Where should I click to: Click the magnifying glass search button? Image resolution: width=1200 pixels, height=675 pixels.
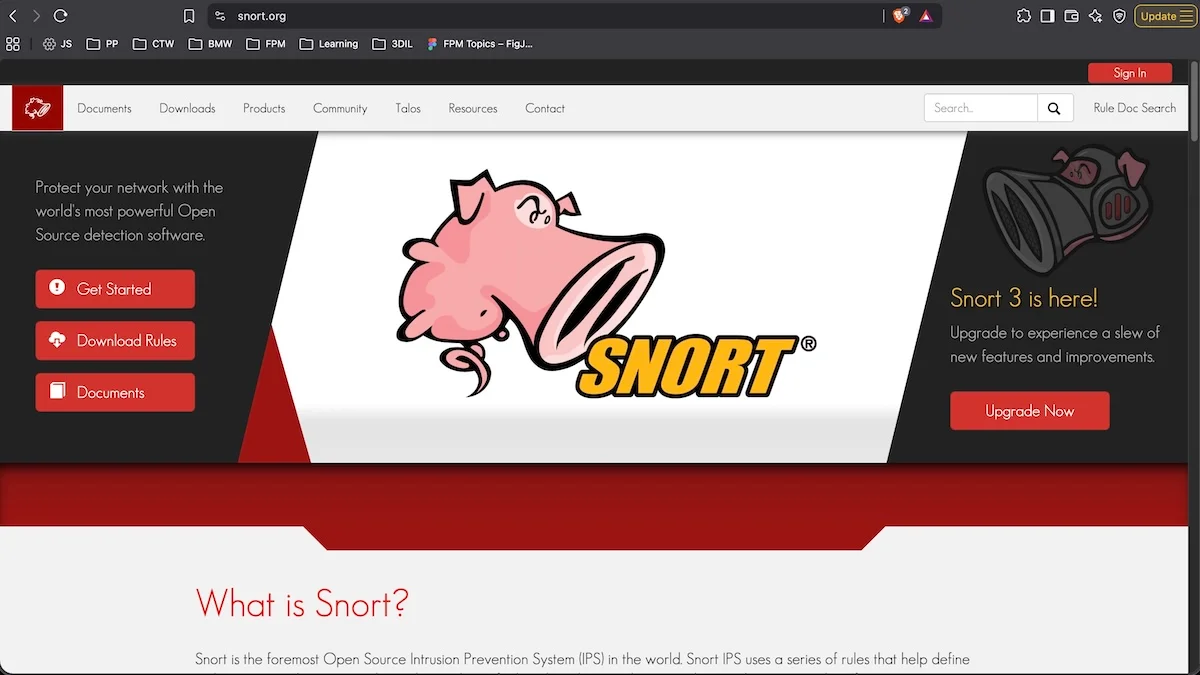pyautogui.click(x=1054, y=108)
